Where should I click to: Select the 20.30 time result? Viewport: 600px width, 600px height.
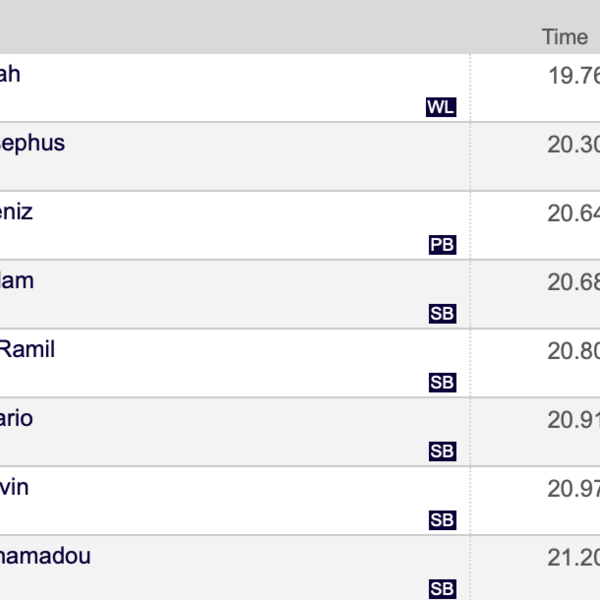tap(574, 144)
